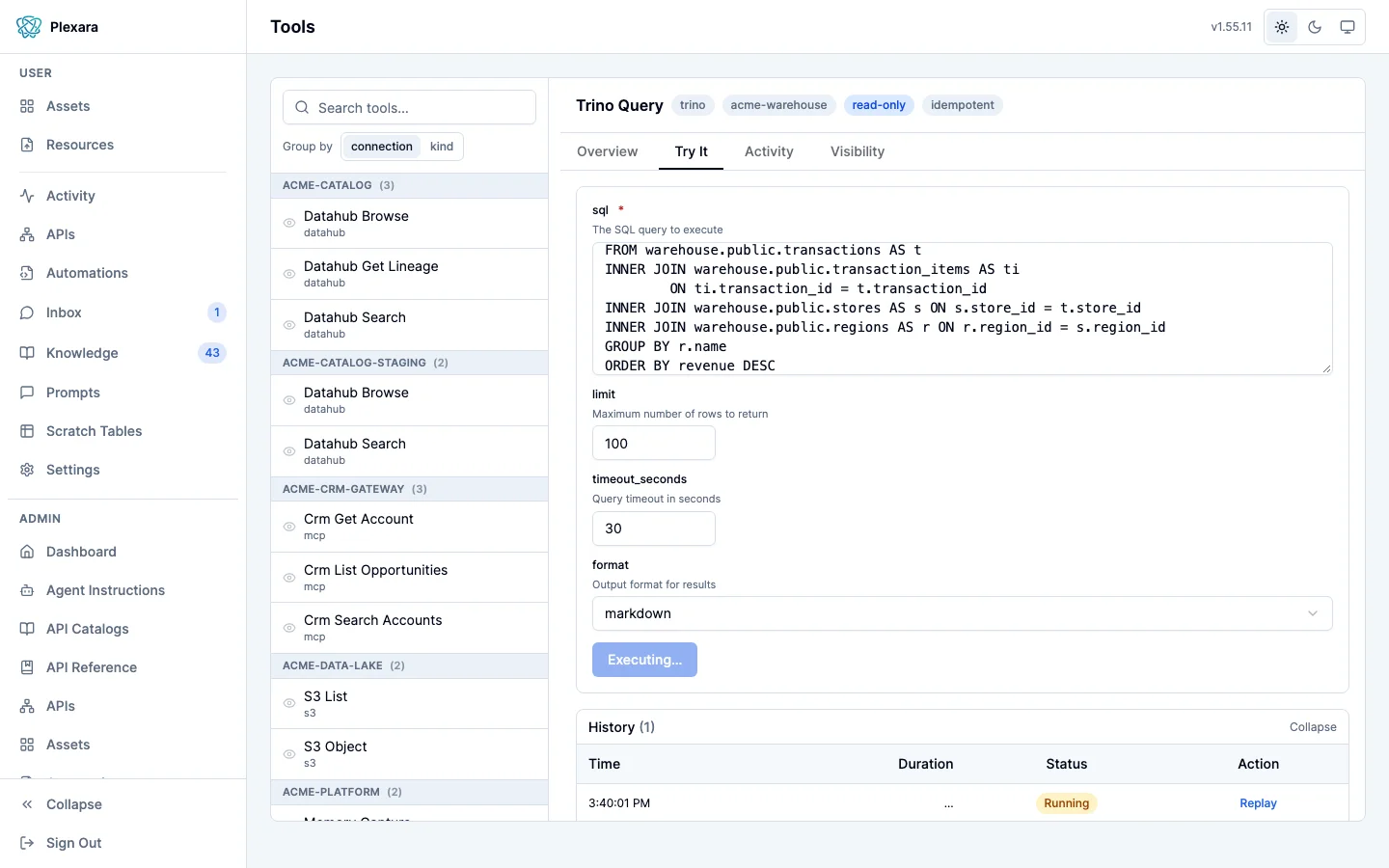Group tools by connection
The height and width of the screenshot is (868, 1389).
(x=382, y=147)
